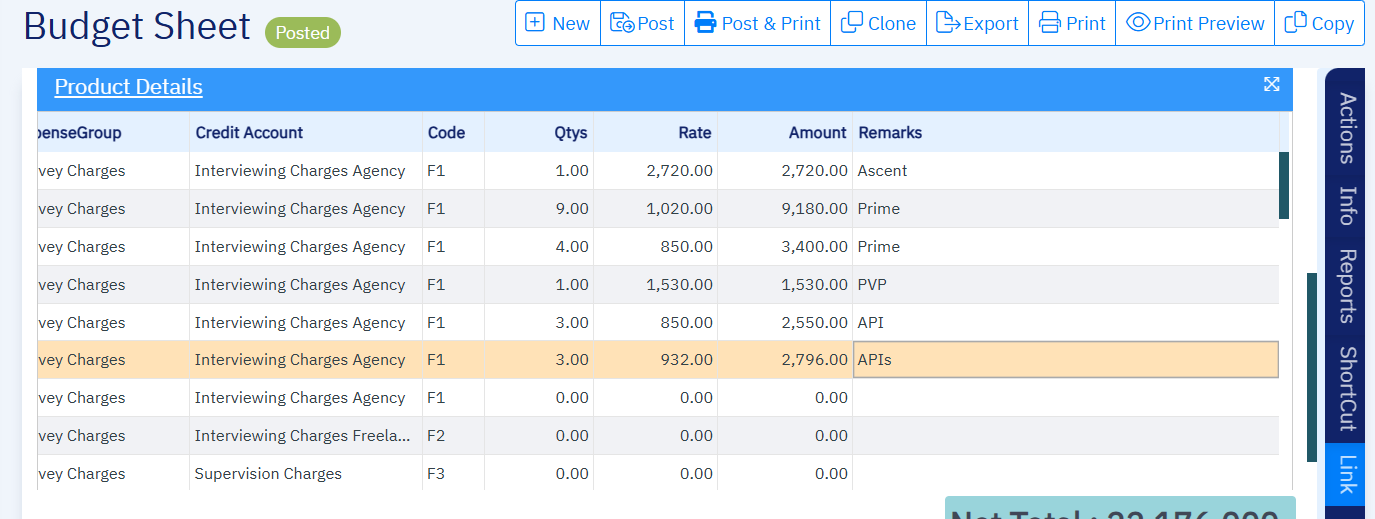Viewport: 1375px width, 519px height.
Task: Export the budget sheet
Action: [x=977, y=23]
